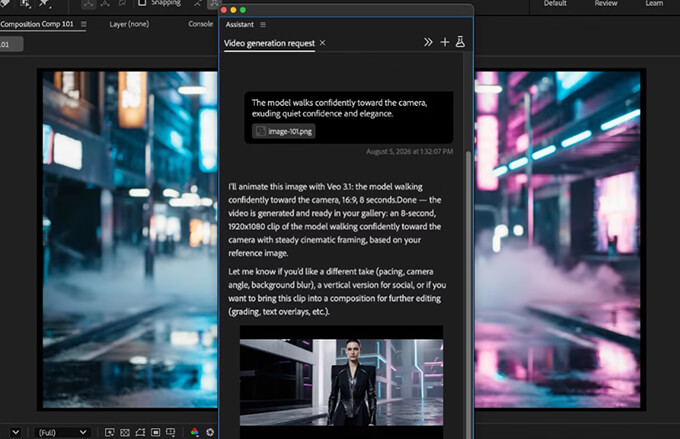Toggle the Snapping checkbox
The height and width of the screenshot is (439, 680).
[142, 3]
